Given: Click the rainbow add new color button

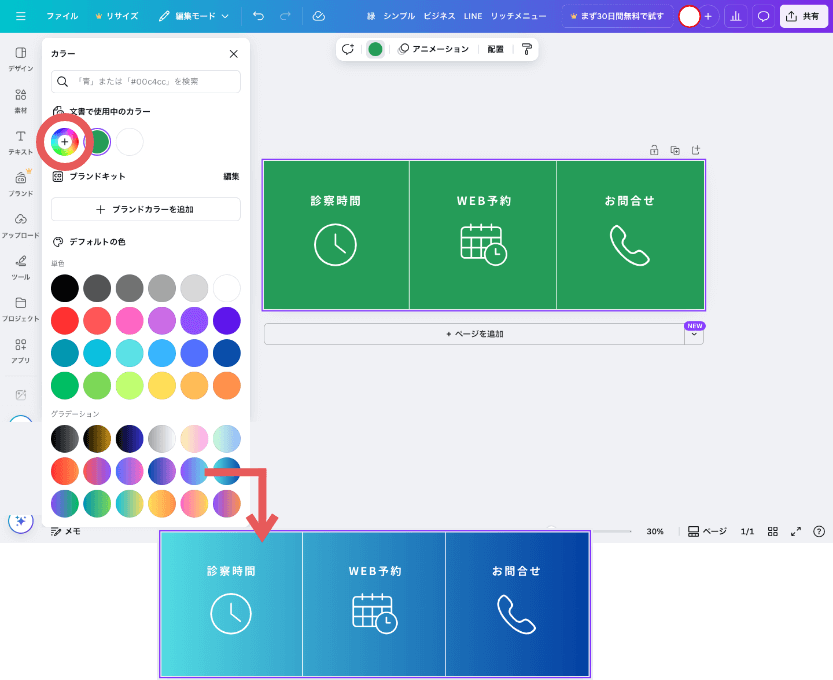Looking at the screenshot, I should pyautogui.click(x=64, y=142).
